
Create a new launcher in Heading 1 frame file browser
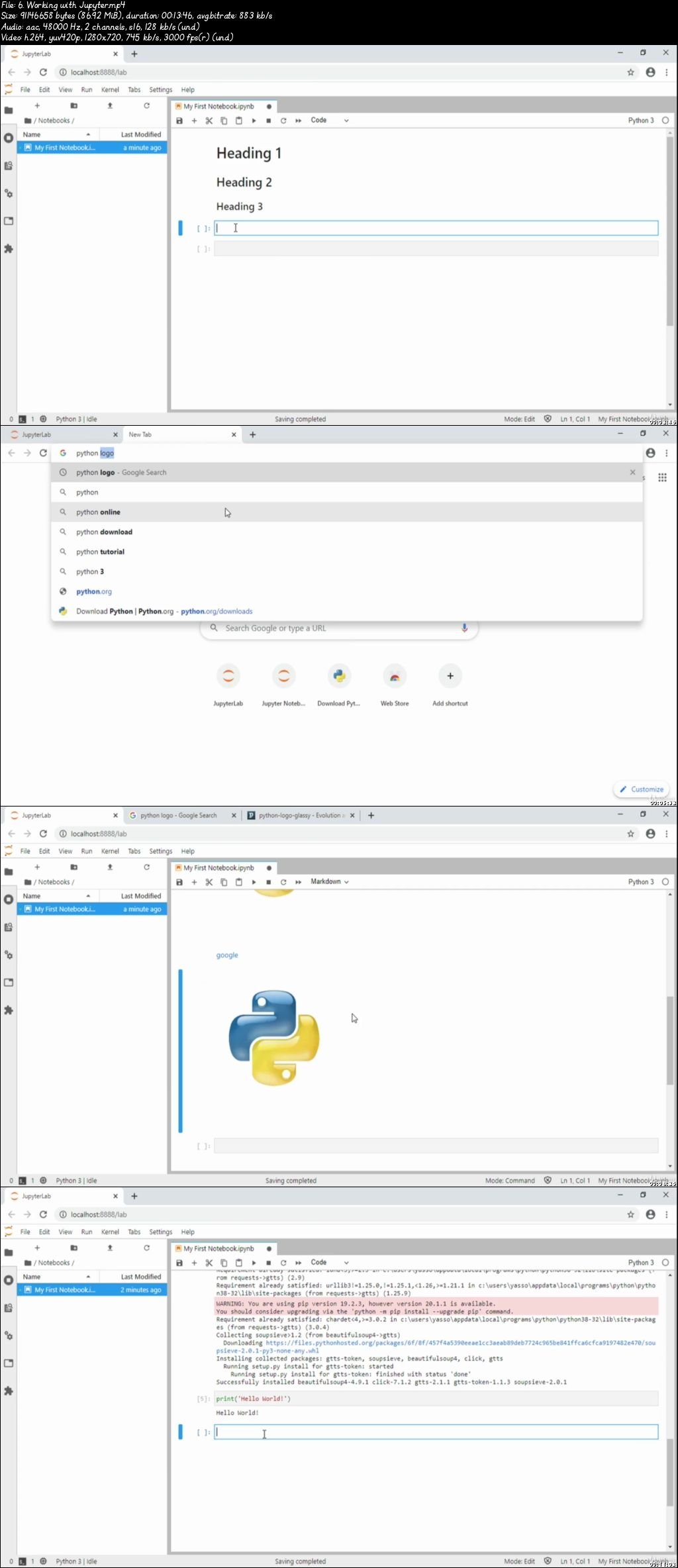coord(37,106)
